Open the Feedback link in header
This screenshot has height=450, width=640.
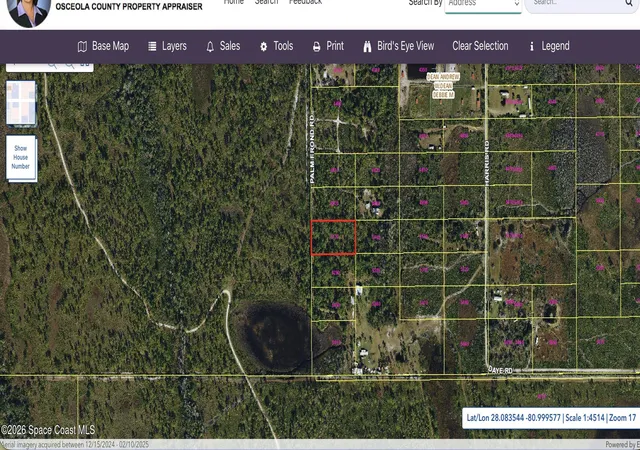pos(305,2)
